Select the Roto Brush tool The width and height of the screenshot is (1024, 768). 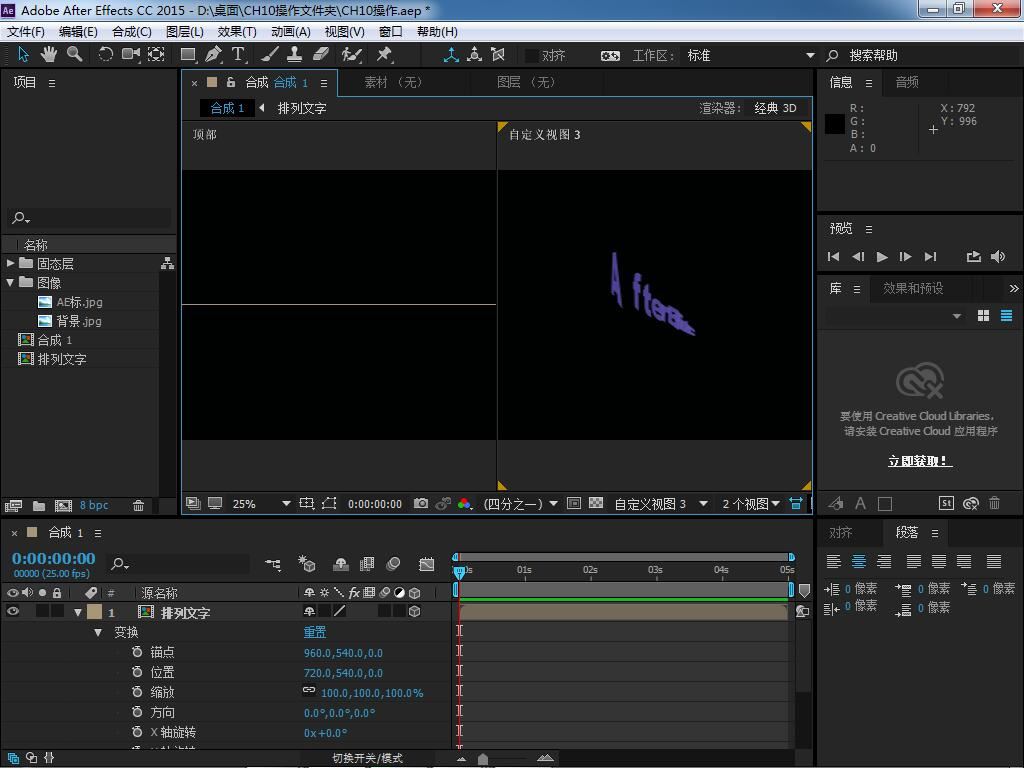pos(351,55)
